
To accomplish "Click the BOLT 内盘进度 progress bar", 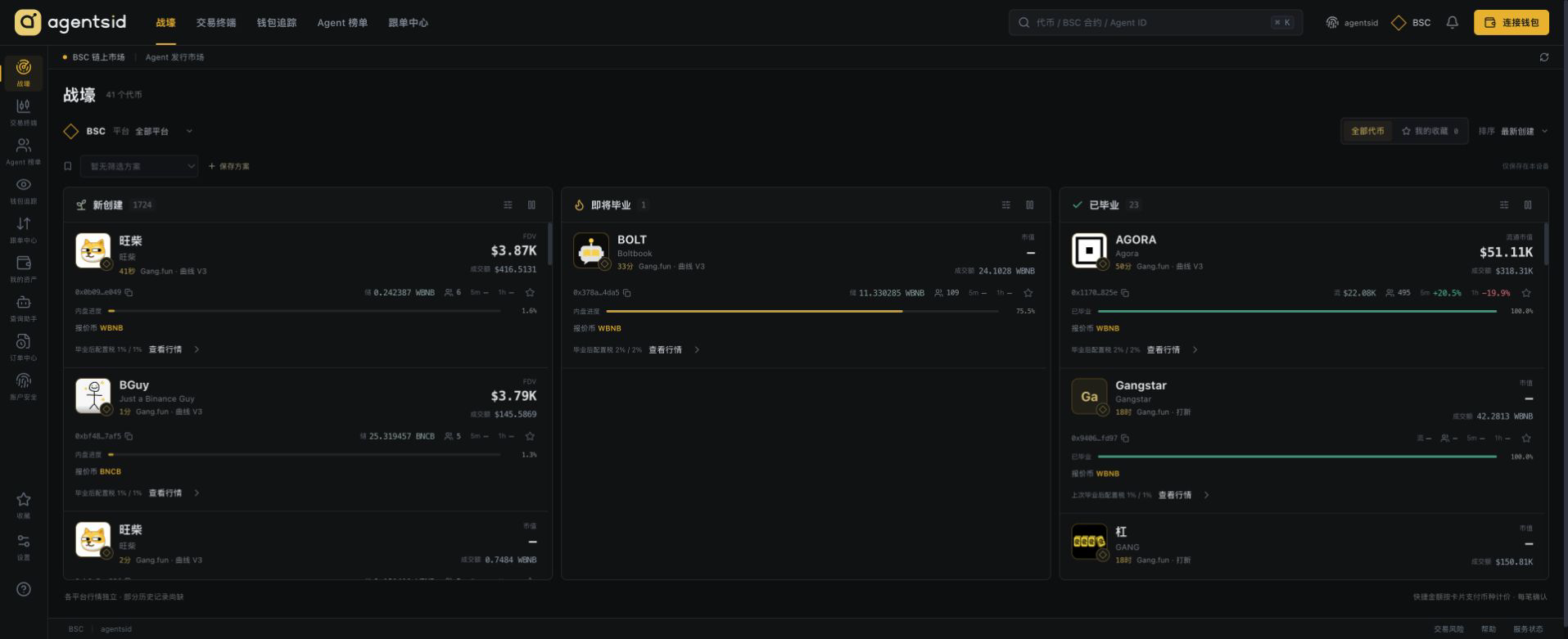I will pos(802,311).
